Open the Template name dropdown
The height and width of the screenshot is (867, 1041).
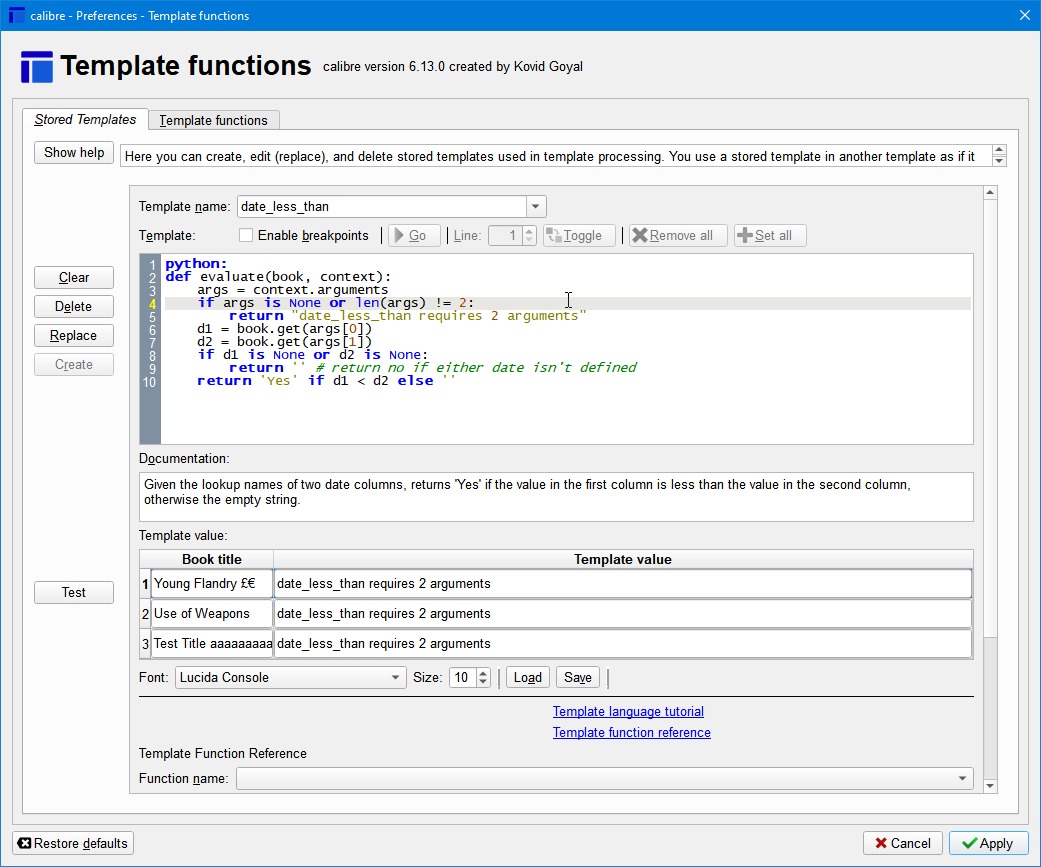coord(536,207)
